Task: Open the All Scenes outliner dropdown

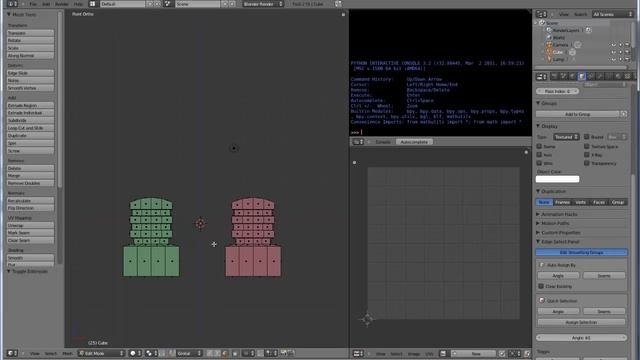Action: (612, 14)
